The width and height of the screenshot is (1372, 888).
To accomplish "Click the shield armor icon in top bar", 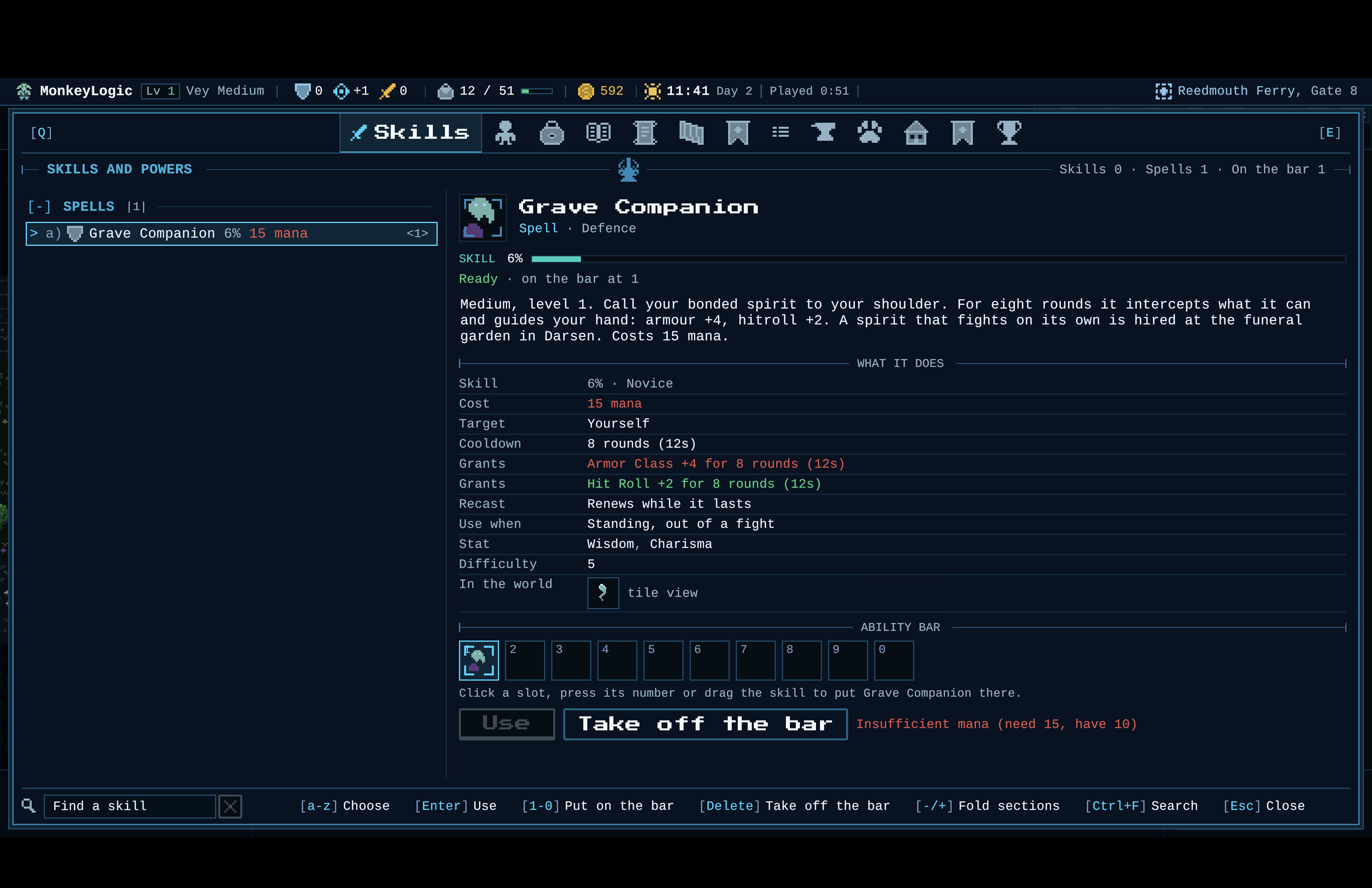I will coord(302,91).
